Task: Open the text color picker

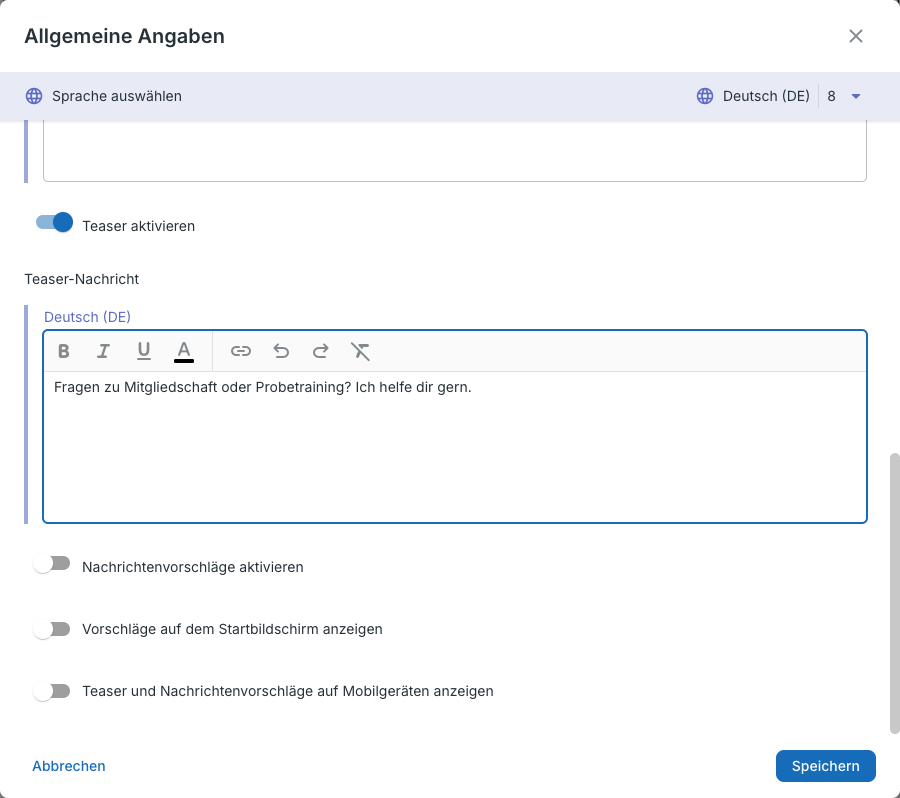Action: [184, 351]
